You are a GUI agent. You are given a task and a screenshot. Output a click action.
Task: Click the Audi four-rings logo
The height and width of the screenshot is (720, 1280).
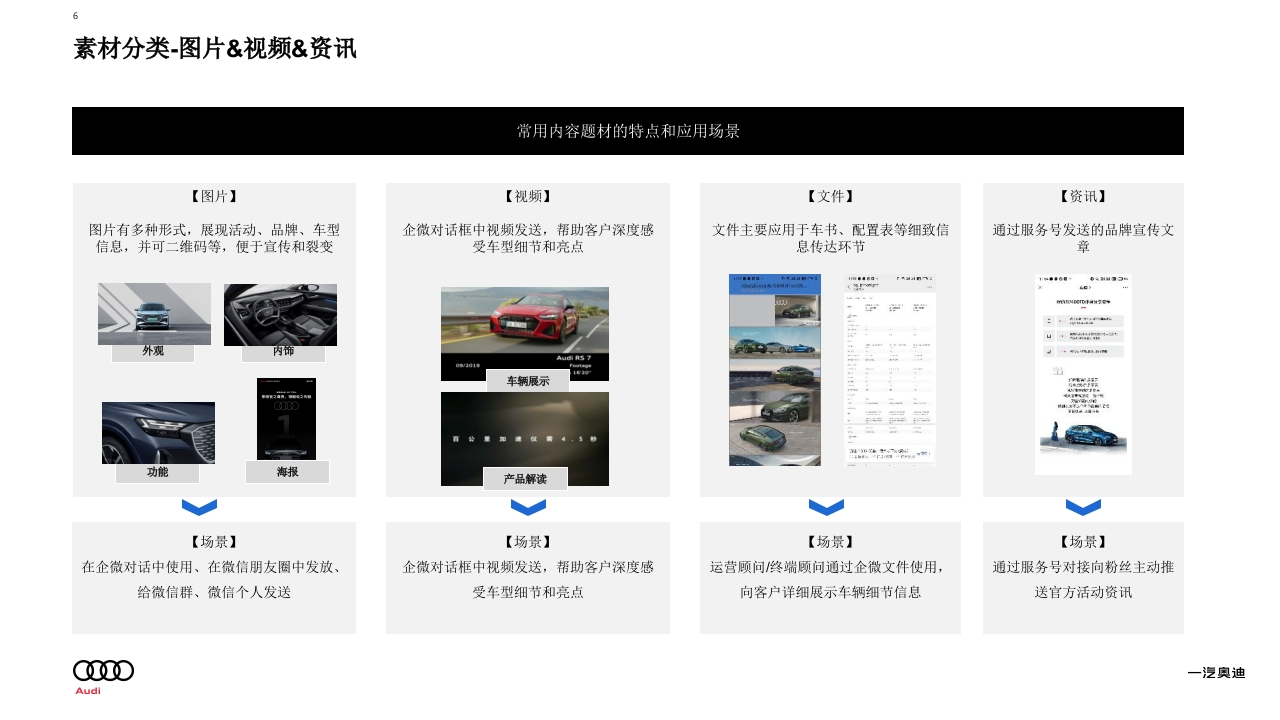point(103,671)
